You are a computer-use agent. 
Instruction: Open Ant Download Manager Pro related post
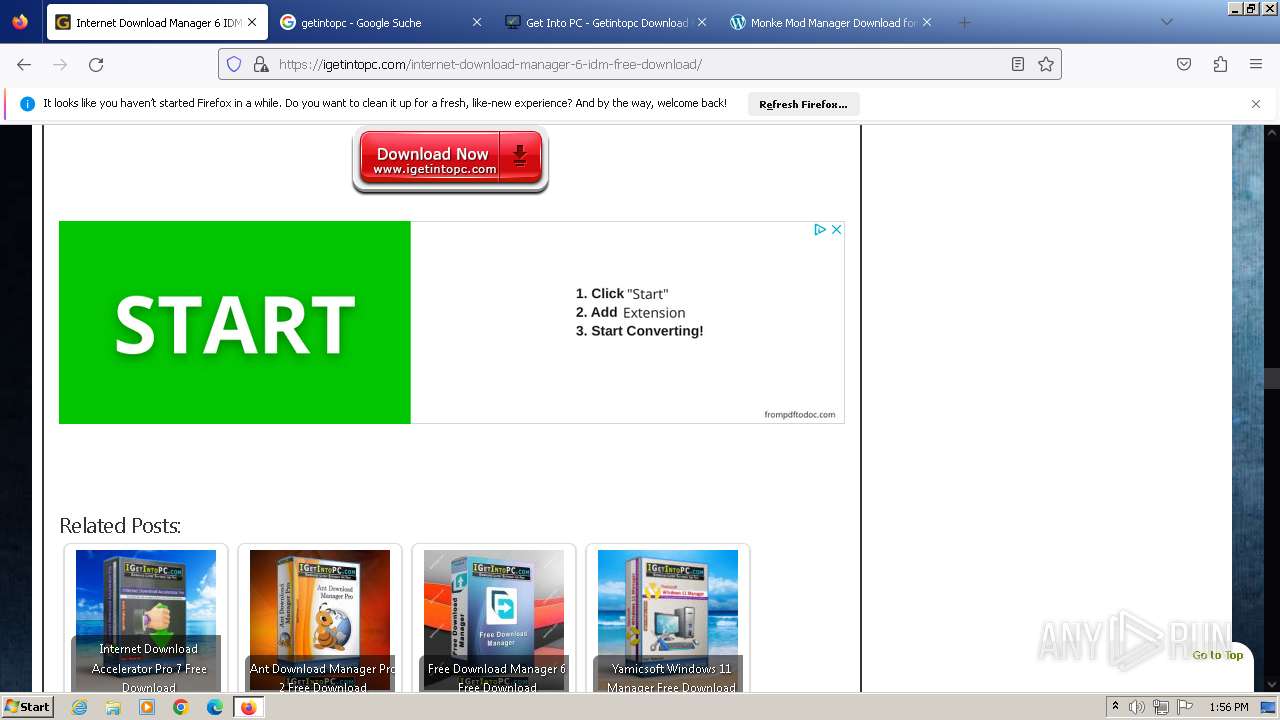(320, 620)
